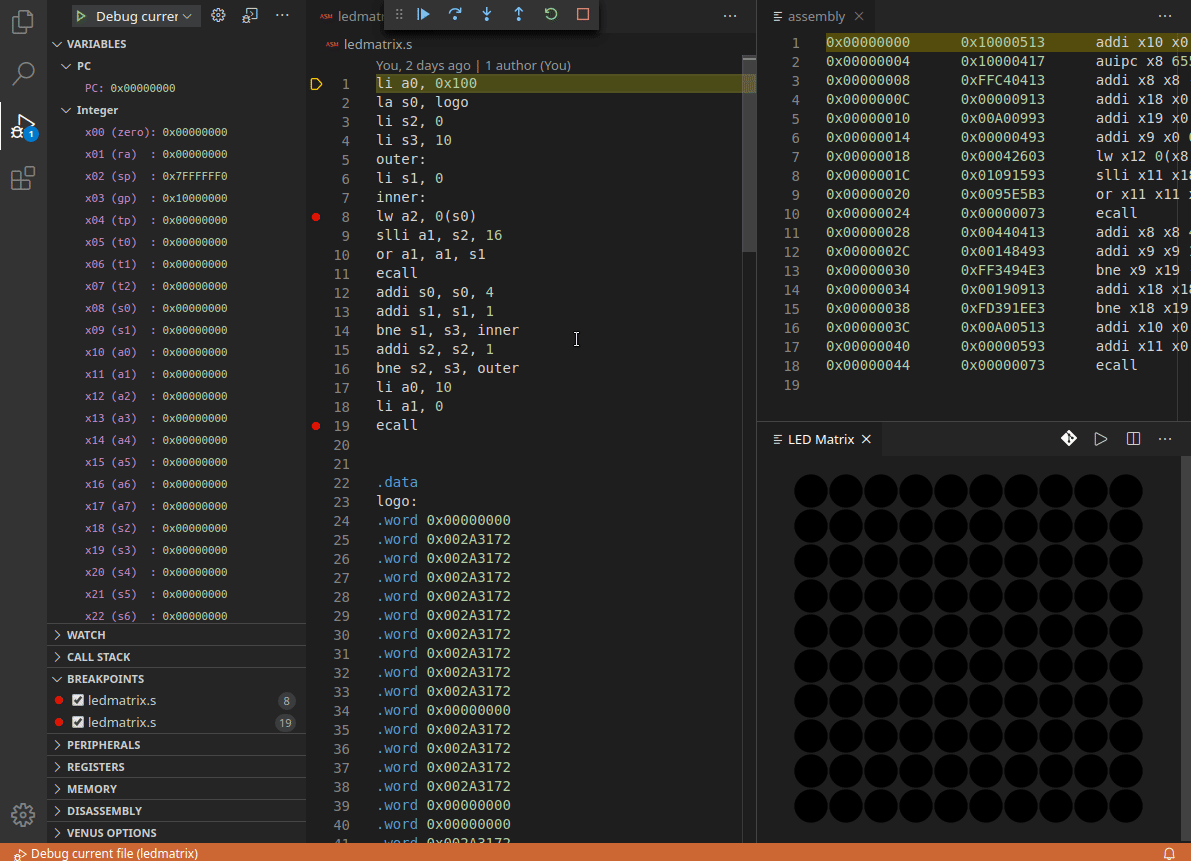Stop the debug session
1191x861 pixels.
point(583,14)
